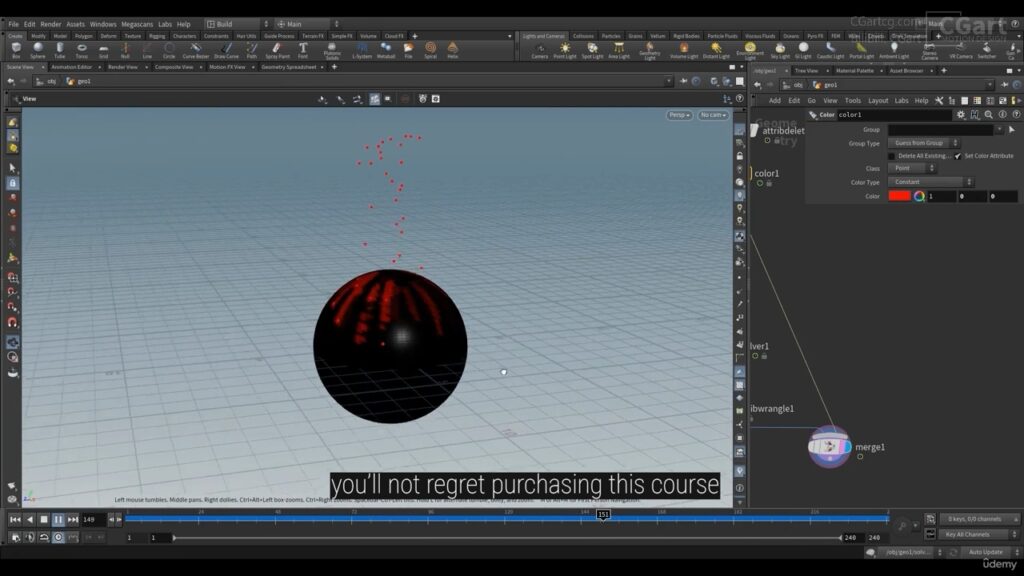
Task: Select the Sphere shelf tool
Action: (38, 50)
